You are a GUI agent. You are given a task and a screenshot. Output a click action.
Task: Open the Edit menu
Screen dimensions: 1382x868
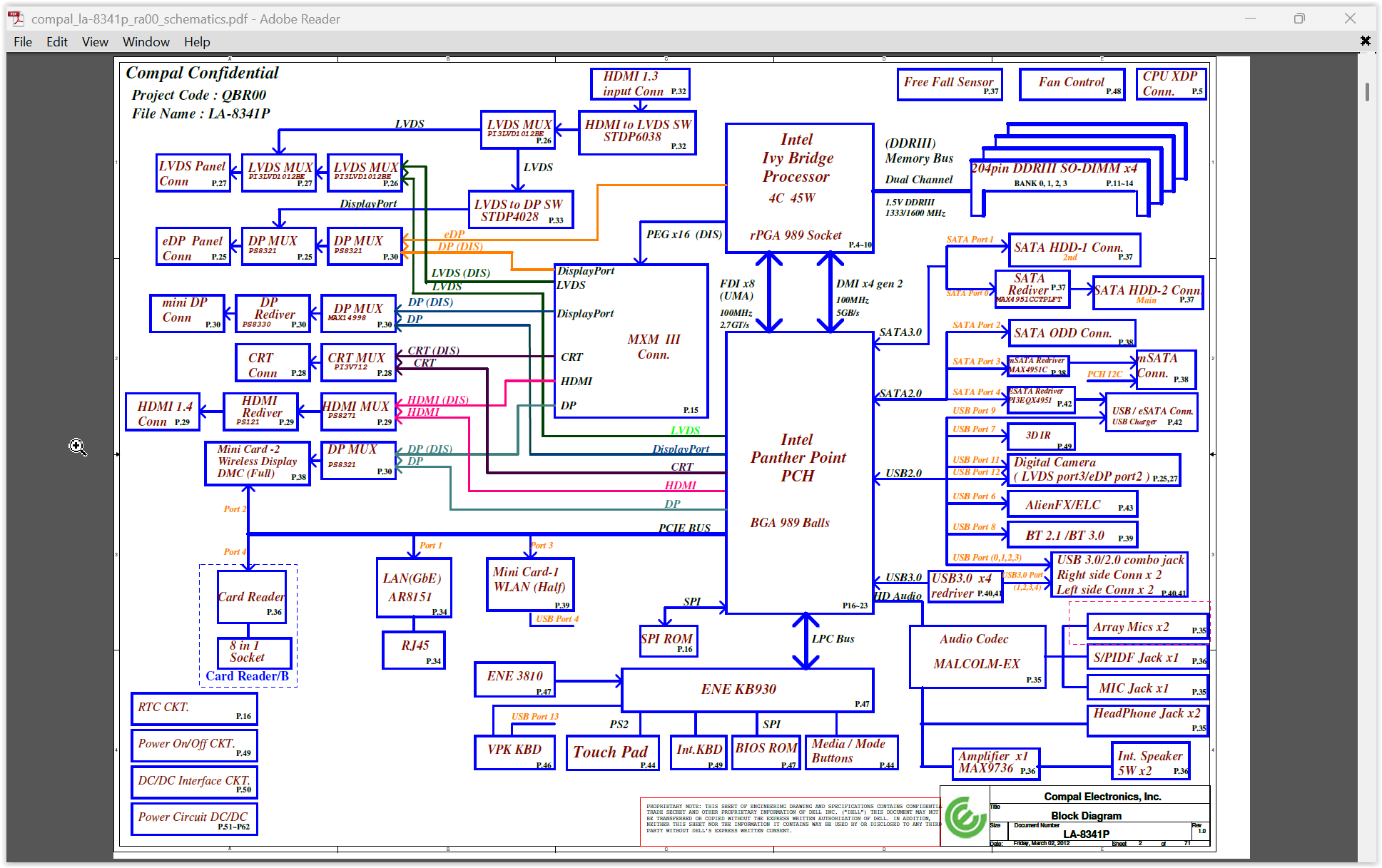click(57, 42)
